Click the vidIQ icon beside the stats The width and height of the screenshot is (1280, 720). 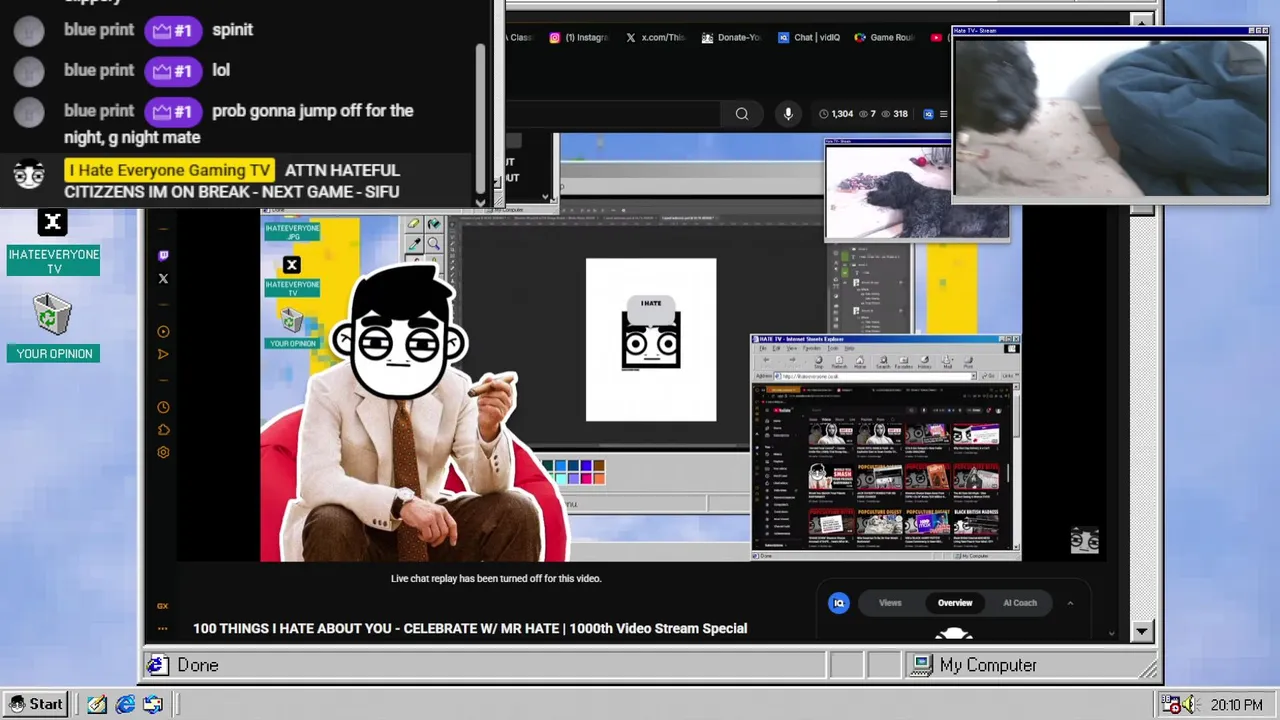click(x=928, y=114)
